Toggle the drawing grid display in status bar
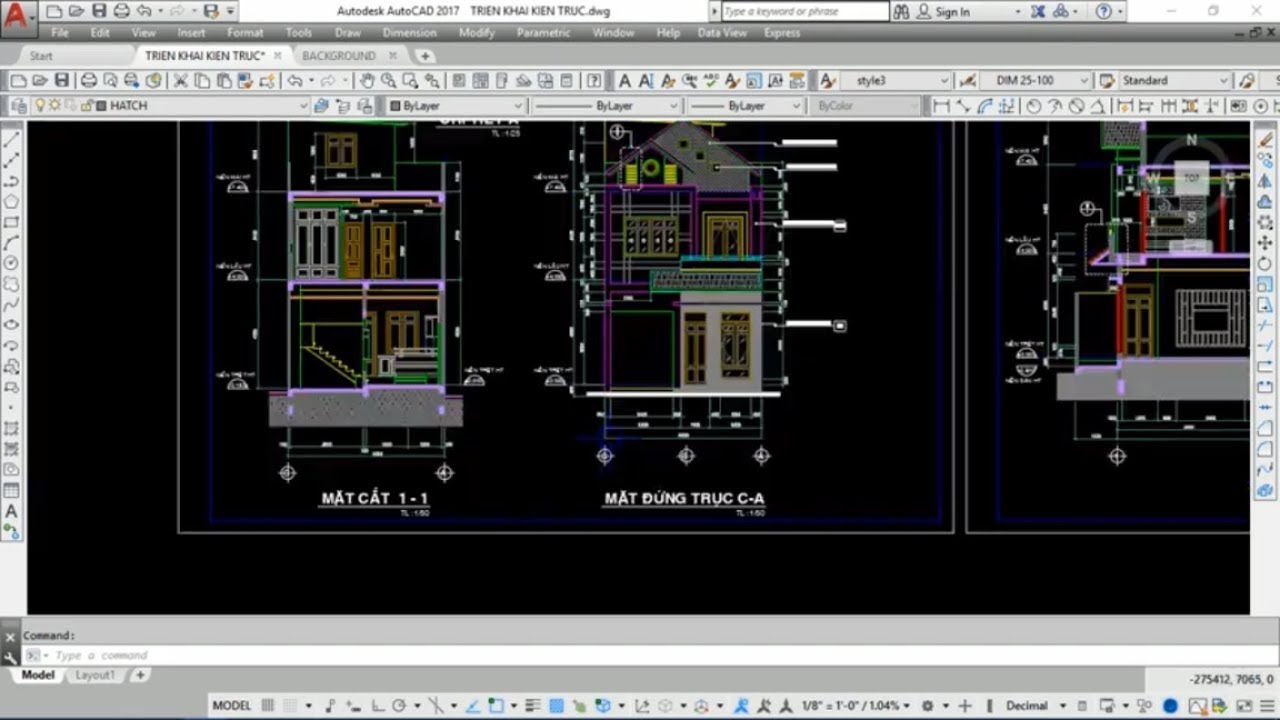1280x720 pixels. pyautogui.click(x=268, y=705)
